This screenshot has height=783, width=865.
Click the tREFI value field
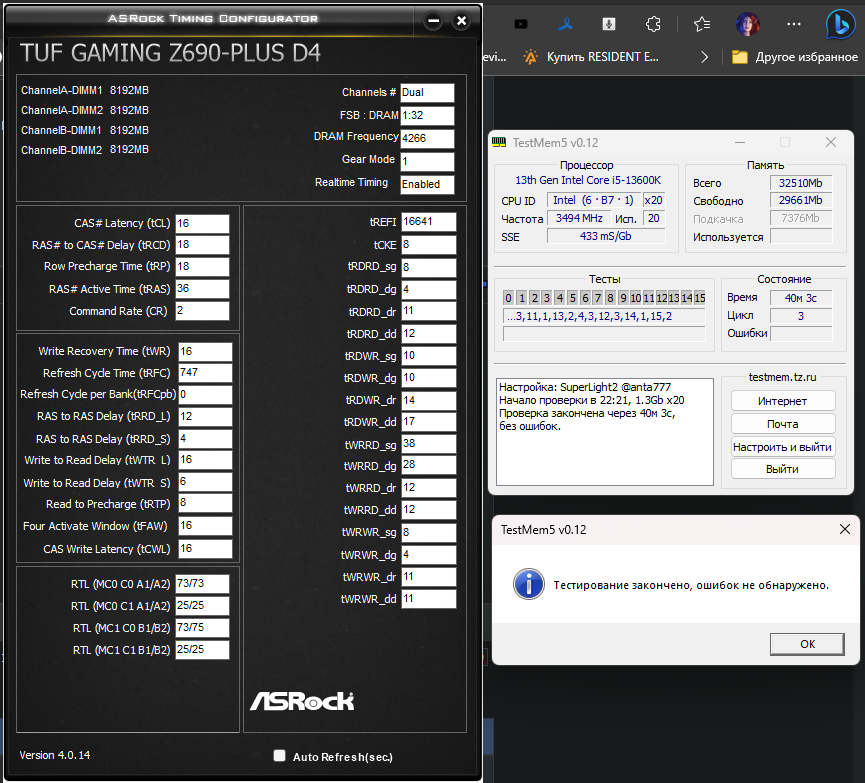tap(429, 222)
